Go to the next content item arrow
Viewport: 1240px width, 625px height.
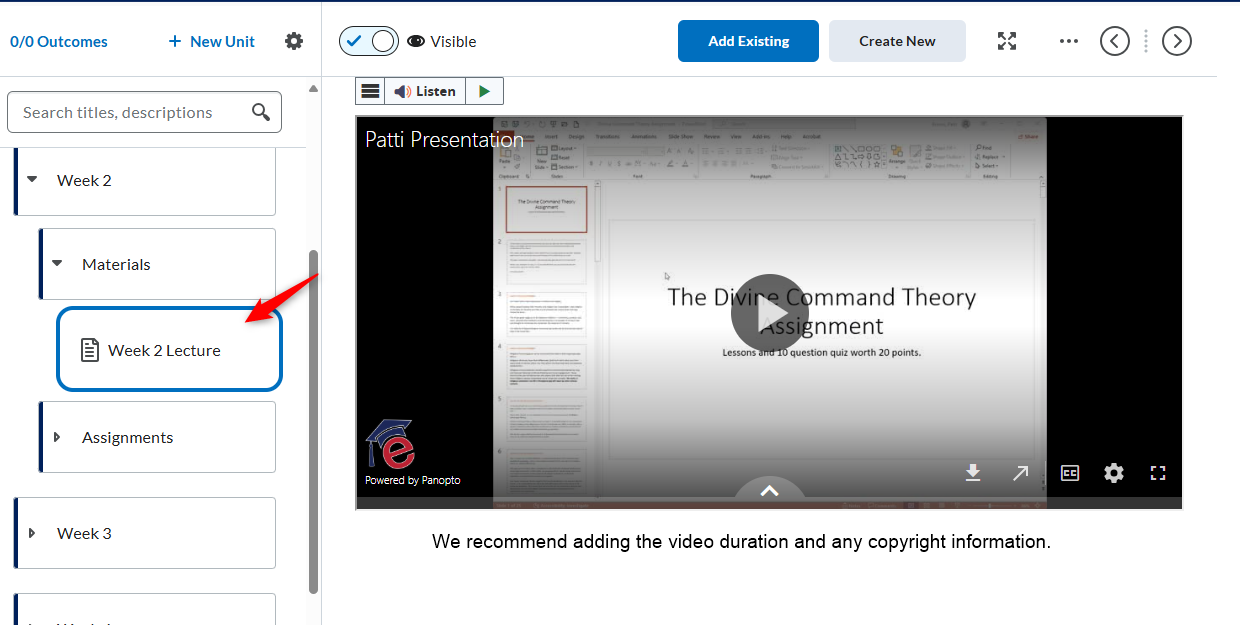pos(1177,41)
